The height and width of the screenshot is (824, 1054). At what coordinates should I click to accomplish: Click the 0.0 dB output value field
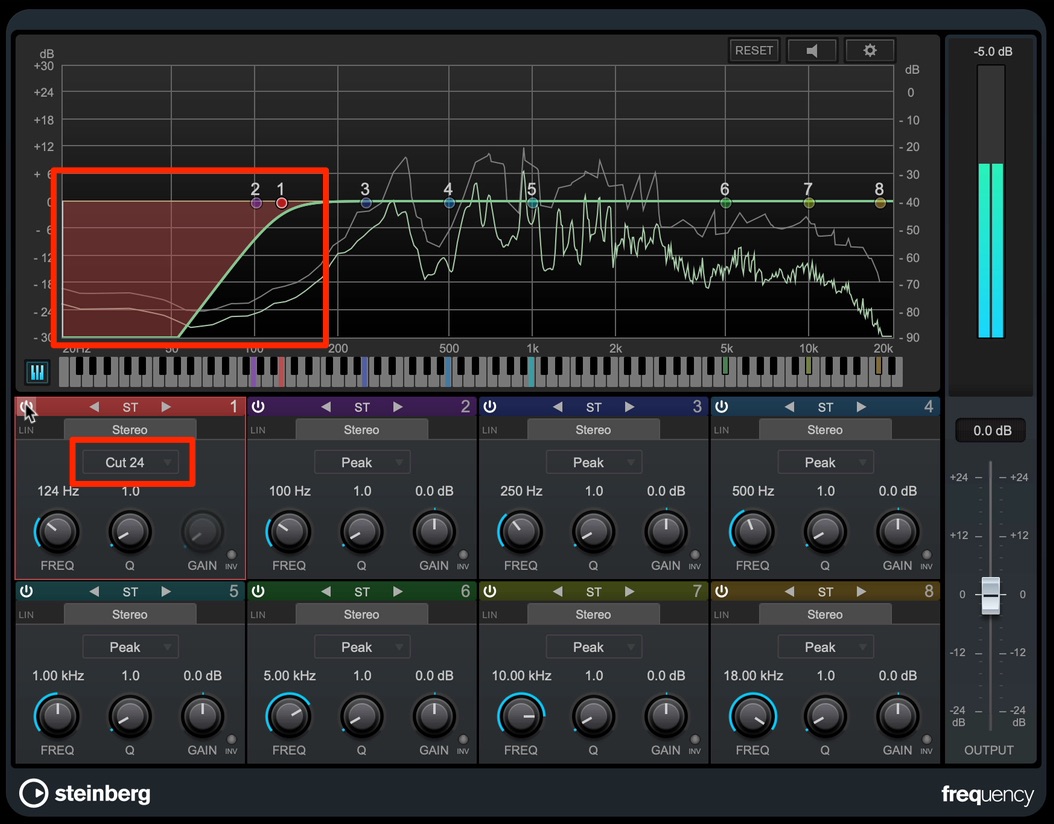[x=991, y=431]
